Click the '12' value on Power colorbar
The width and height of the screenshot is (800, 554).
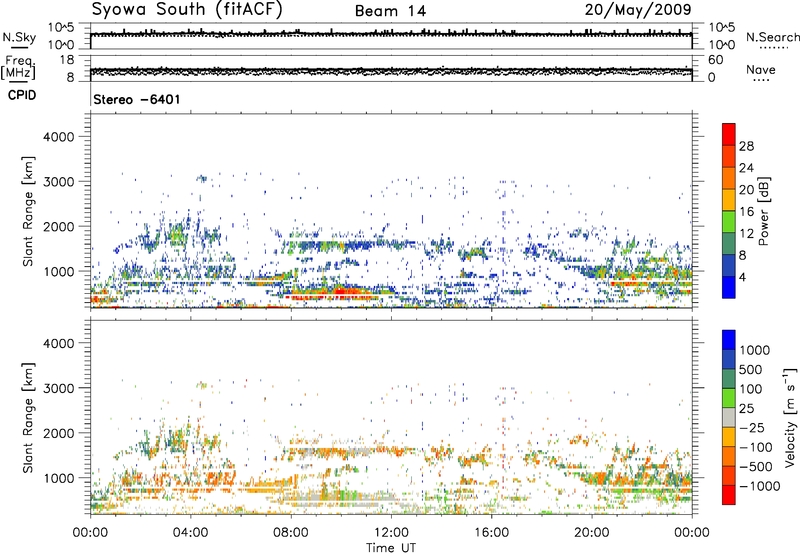(746, 234)
